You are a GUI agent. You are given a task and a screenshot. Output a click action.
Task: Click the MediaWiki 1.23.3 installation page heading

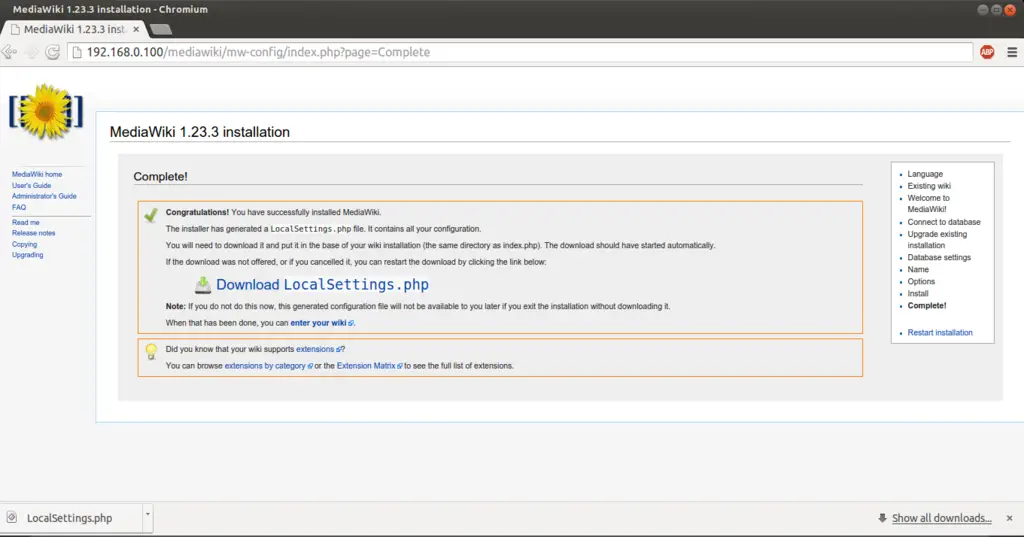[200, 132]
